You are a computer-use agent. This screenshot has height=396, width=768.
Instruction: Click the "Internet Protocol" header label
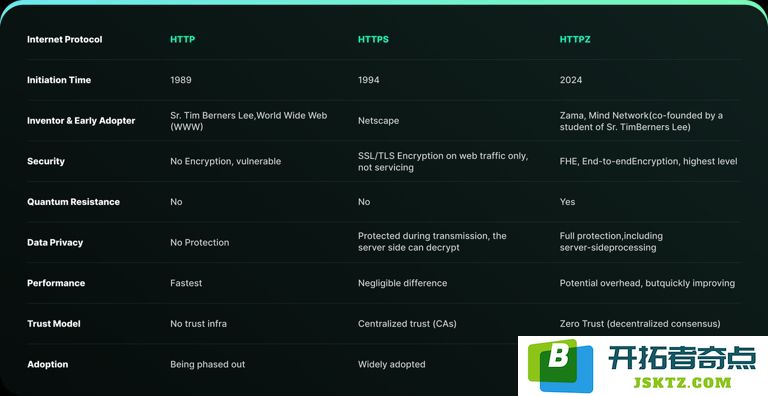tap(65, 39)
